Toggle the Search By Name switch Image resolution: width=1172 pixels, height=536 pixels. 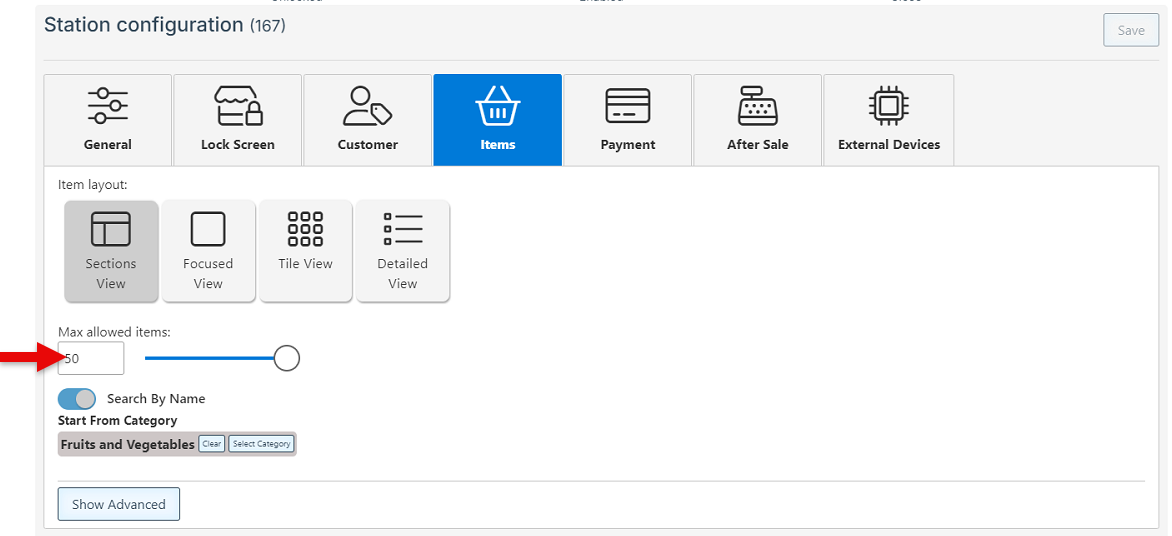(77, 399)
